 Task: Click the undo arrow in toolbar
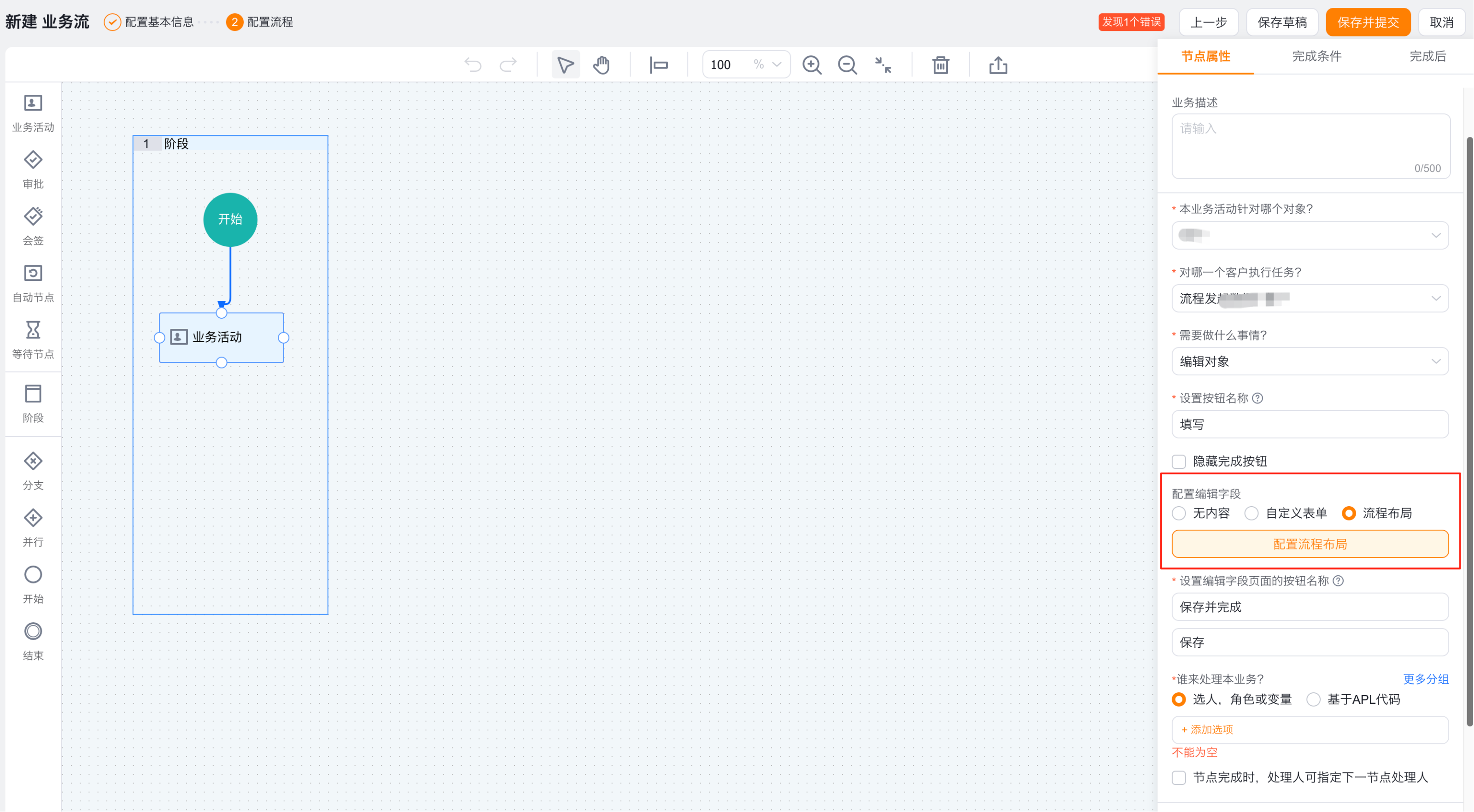coord(473,64)
